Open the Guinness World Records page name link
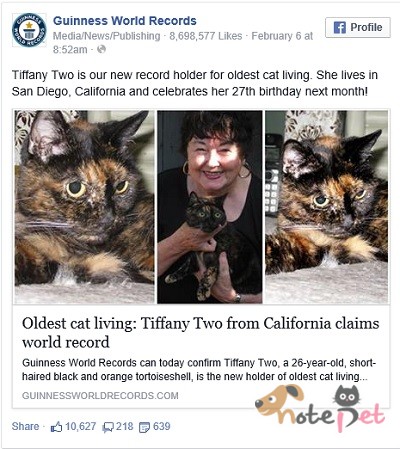Screen dimensions: 400x449 125,21
